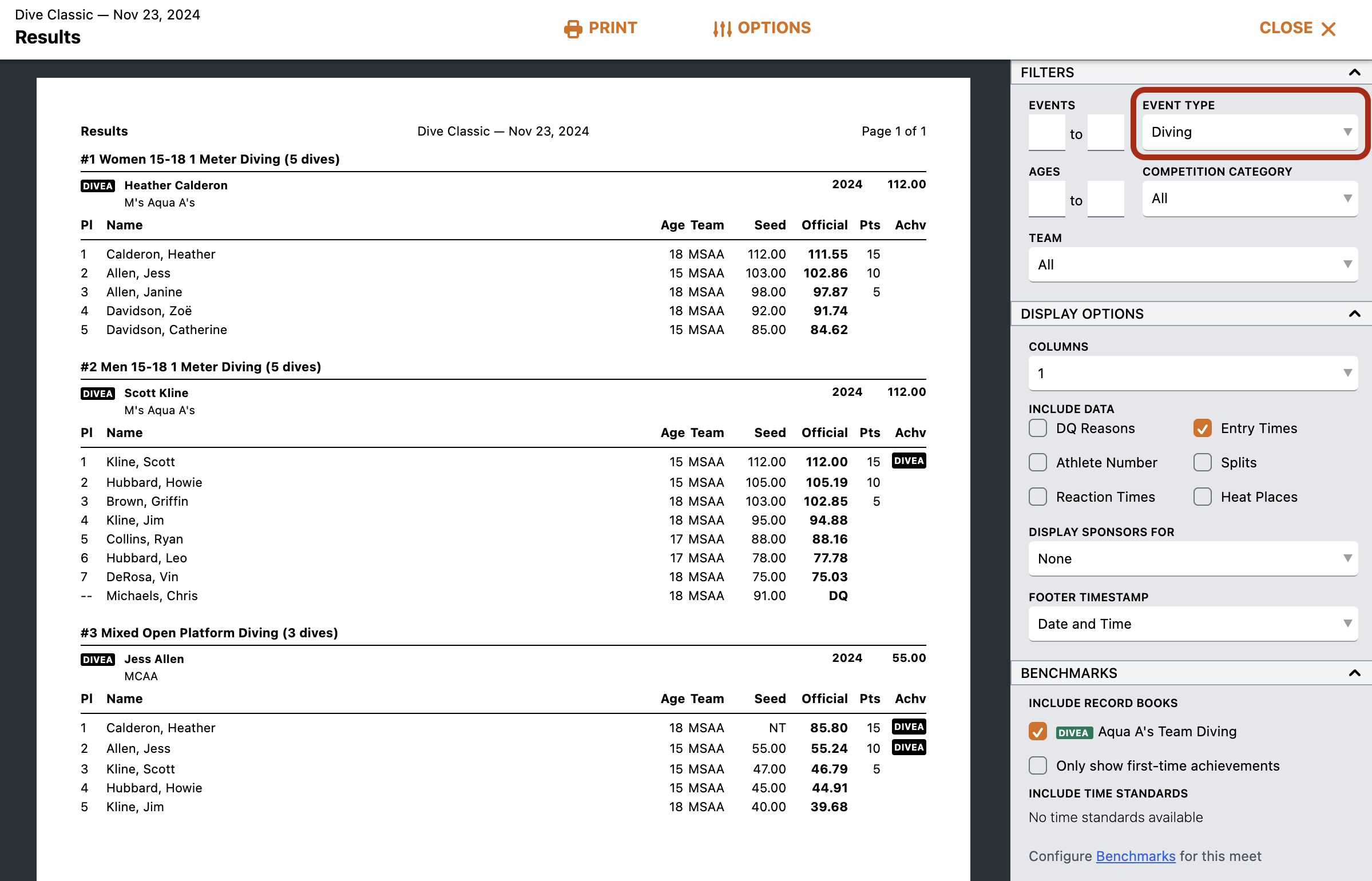Toggle Only show first-time achievements
Screen dimensions: 1372x881
(1038, 766)
